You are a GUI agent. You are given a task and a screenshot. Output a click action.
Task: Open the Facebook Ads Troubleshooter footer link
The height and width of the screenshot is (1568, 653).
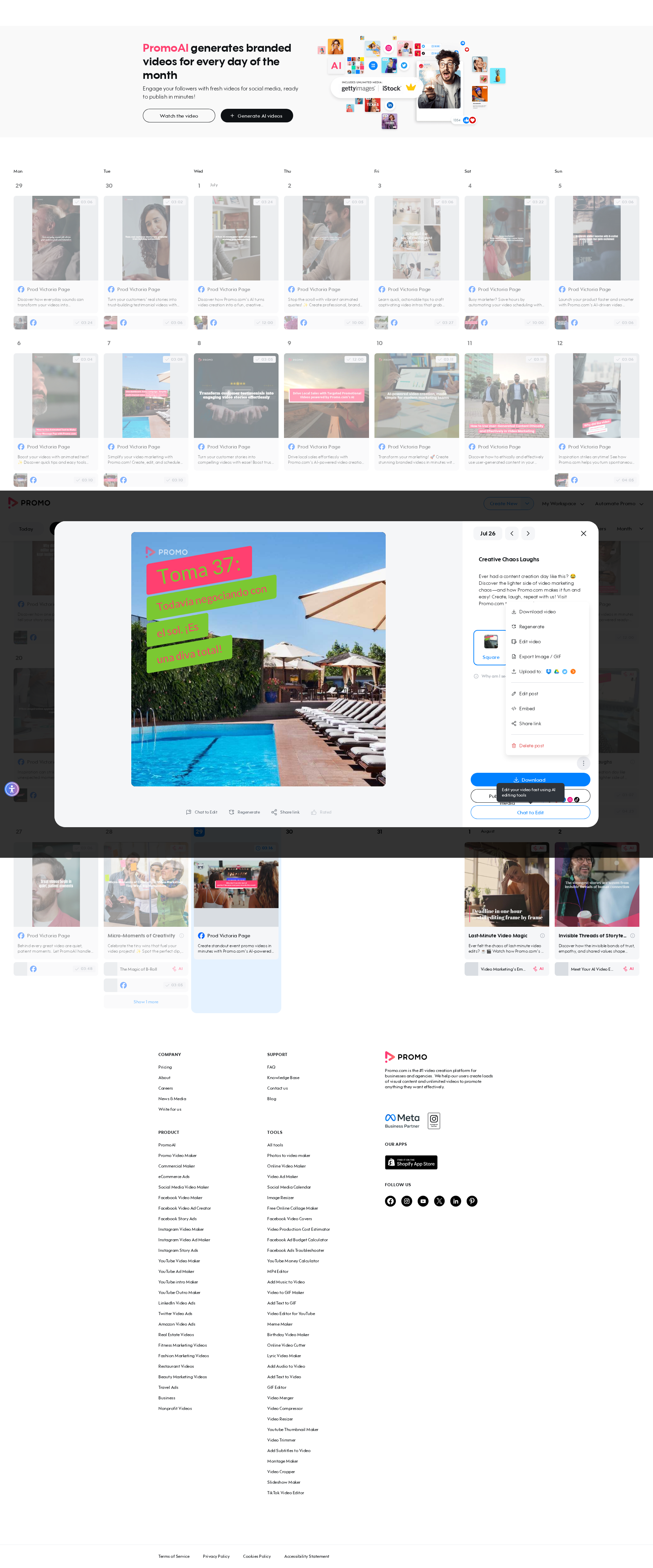point(296,1250)
